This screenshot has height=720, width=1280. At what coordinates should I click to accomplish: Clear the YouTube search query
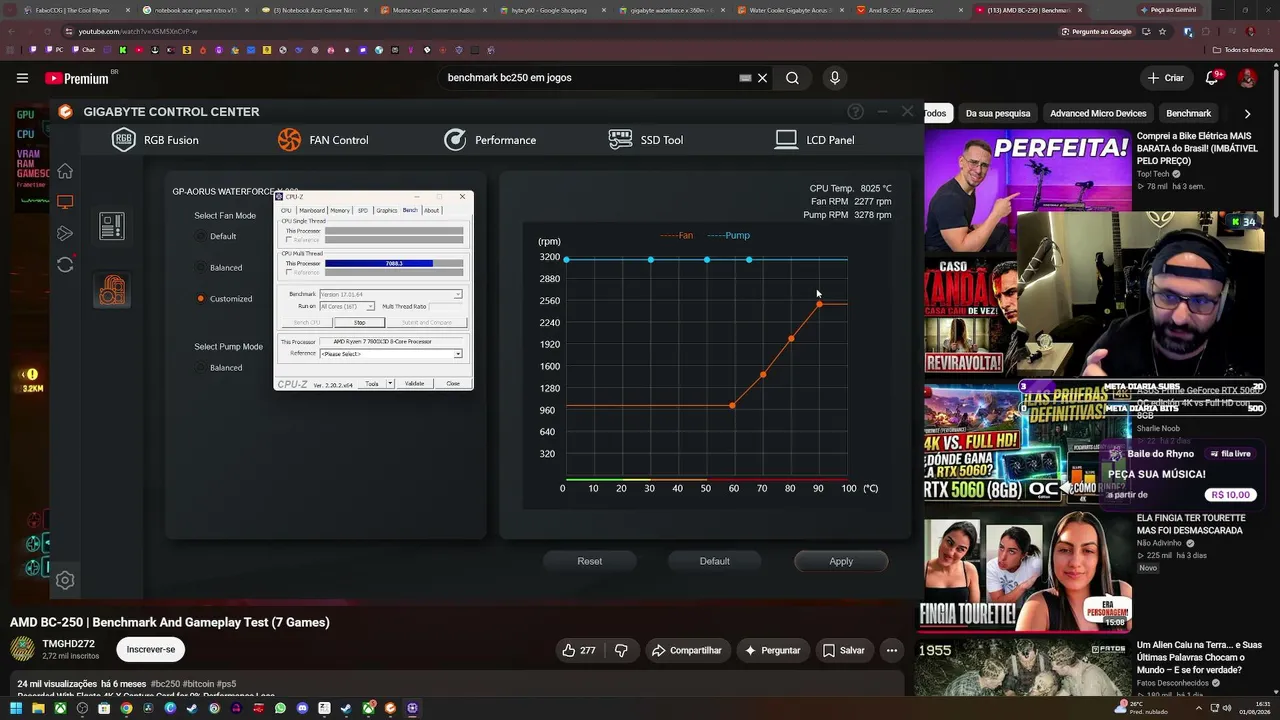coord(762,78)
